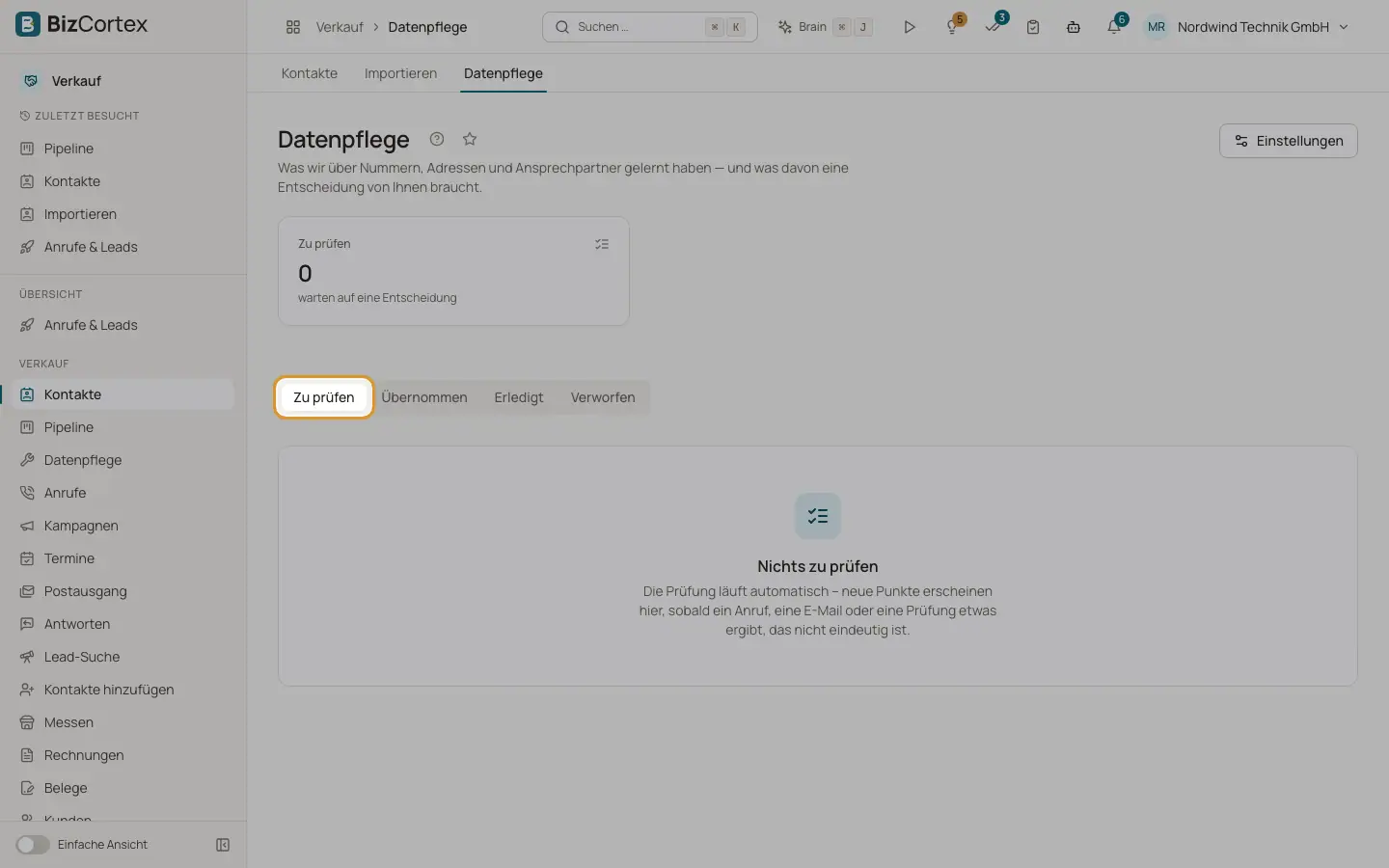This screenshot has width=1389, height=868.
Task: Click the play icon in top bar
Action: (x=909, y=27)
